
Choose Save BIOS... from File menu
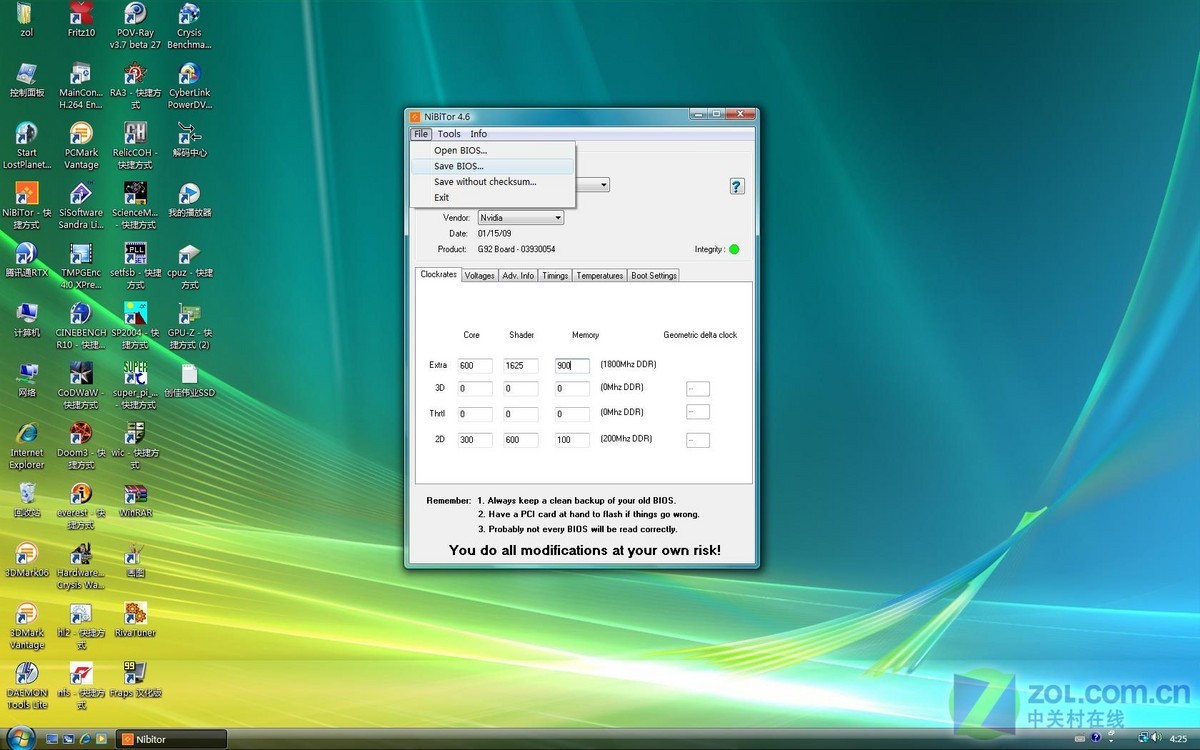[x=492, y=166]
